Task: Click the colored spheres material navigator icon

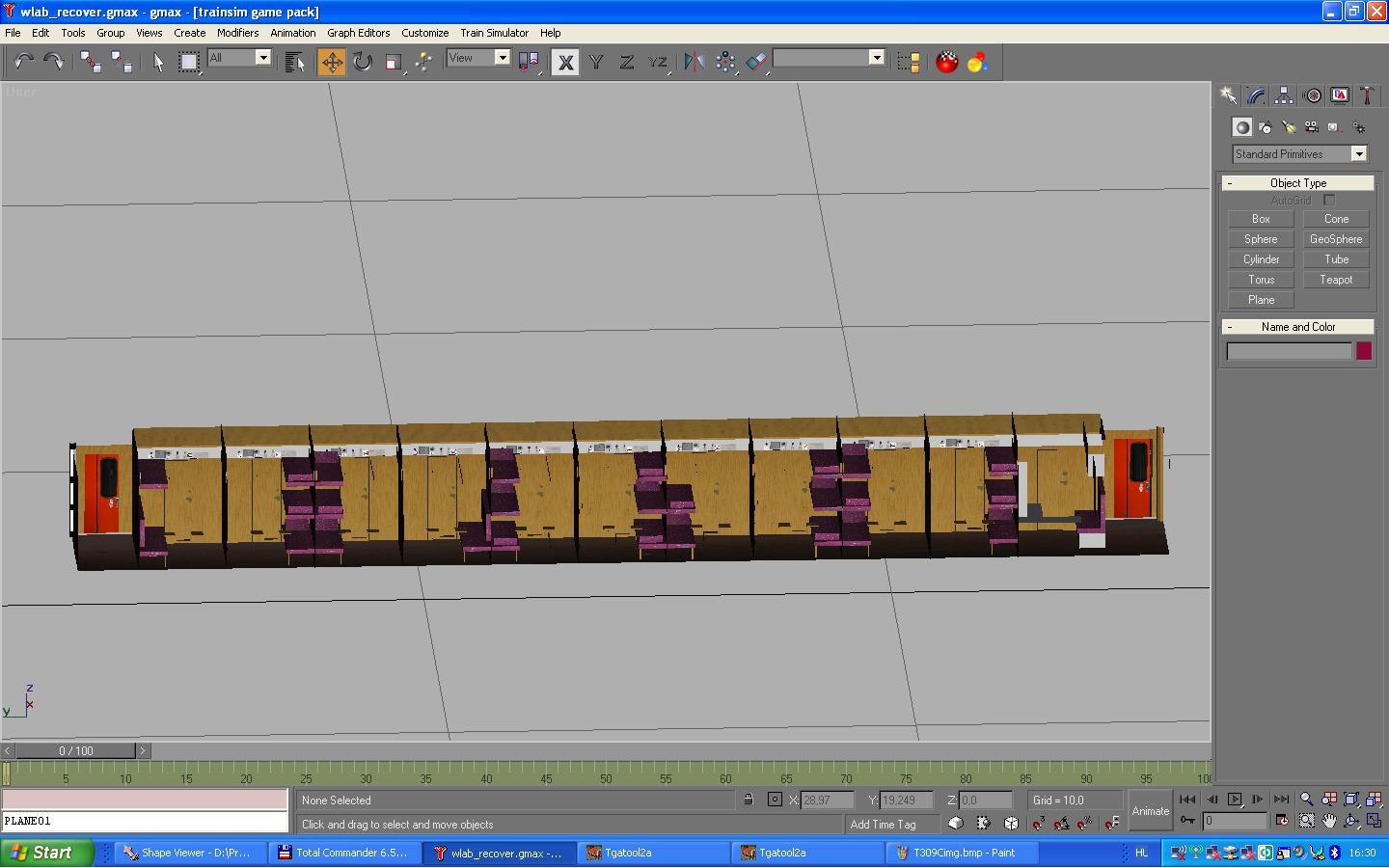Action: 978,62
